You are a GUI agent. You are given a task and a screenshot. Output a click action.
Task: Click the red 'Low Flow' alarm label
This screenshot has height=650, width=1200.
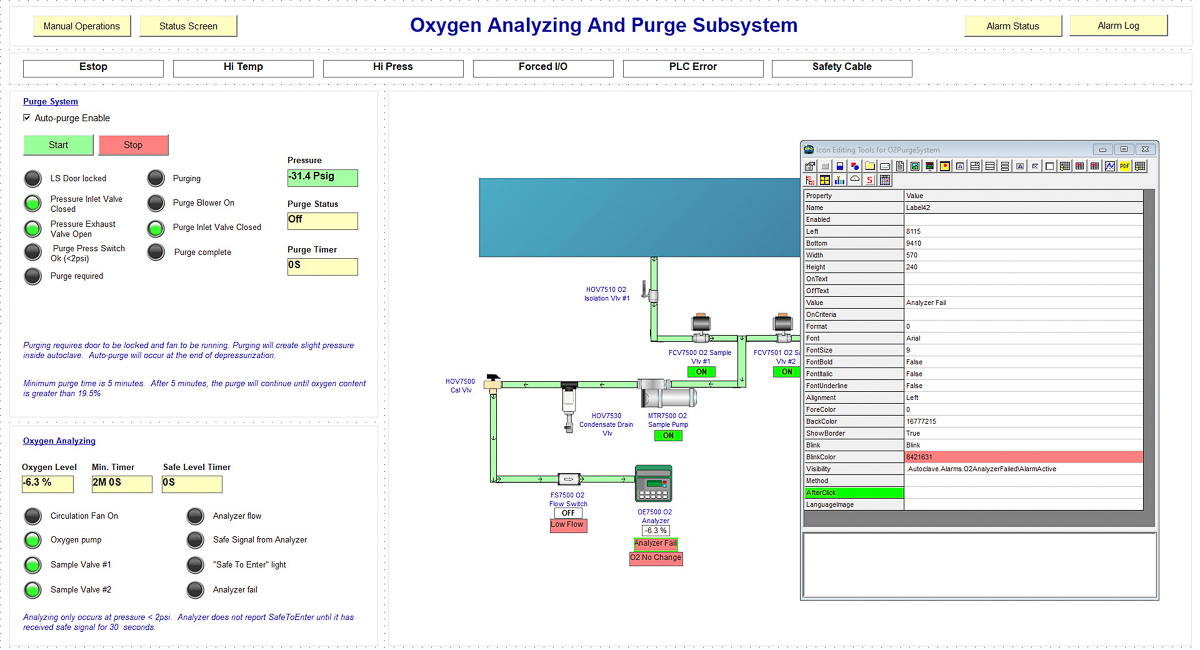click(568, 526)
